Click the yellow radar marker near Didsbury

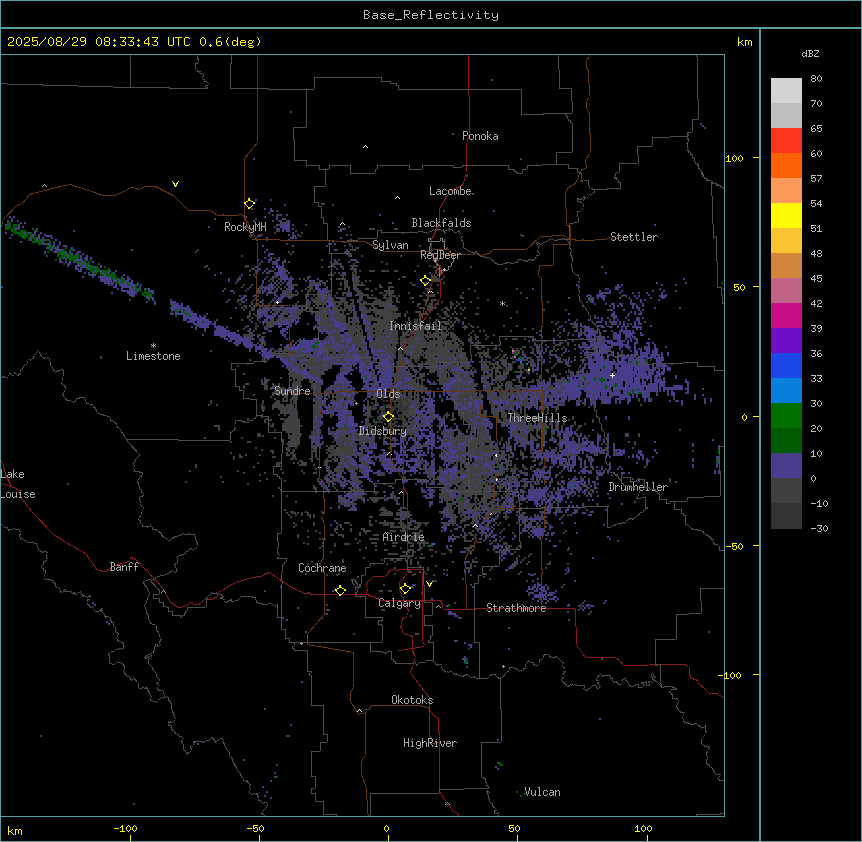pyautogui.click(x=389, y=417)
